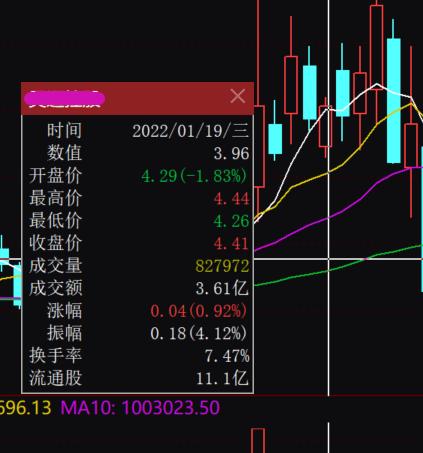Click the 涨幅 label

tap(64, 311)
